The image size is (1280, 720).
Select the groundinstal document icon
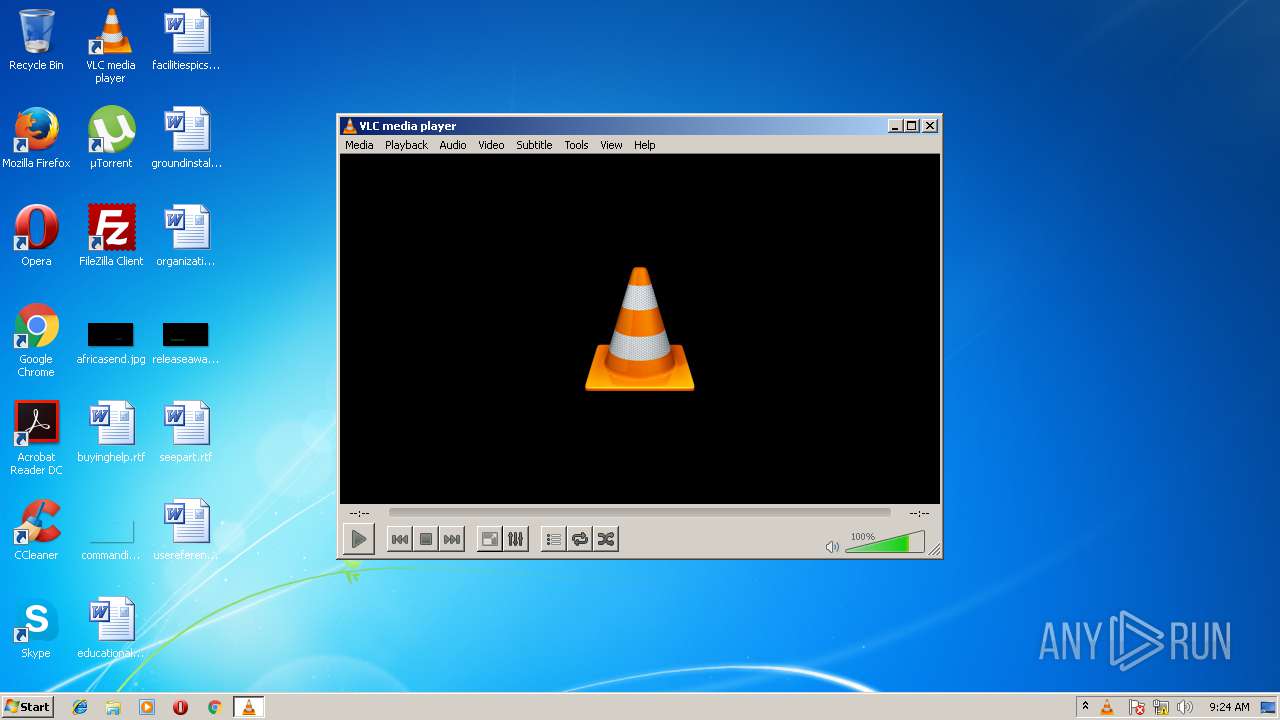pos(186,138)
